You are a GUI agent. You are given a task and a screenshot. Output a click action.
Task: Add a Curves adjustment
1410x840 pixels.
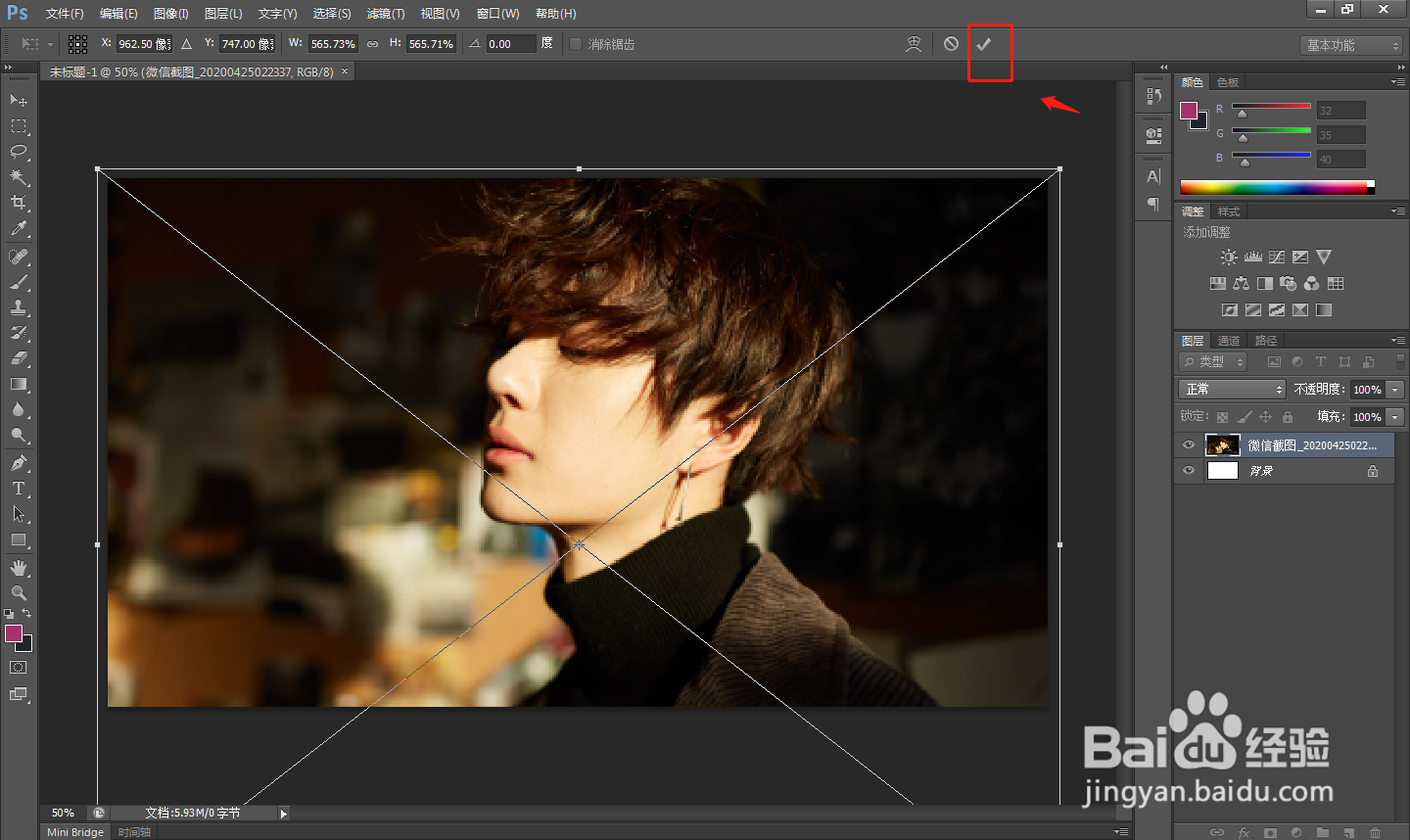[x=1277, y=257]
